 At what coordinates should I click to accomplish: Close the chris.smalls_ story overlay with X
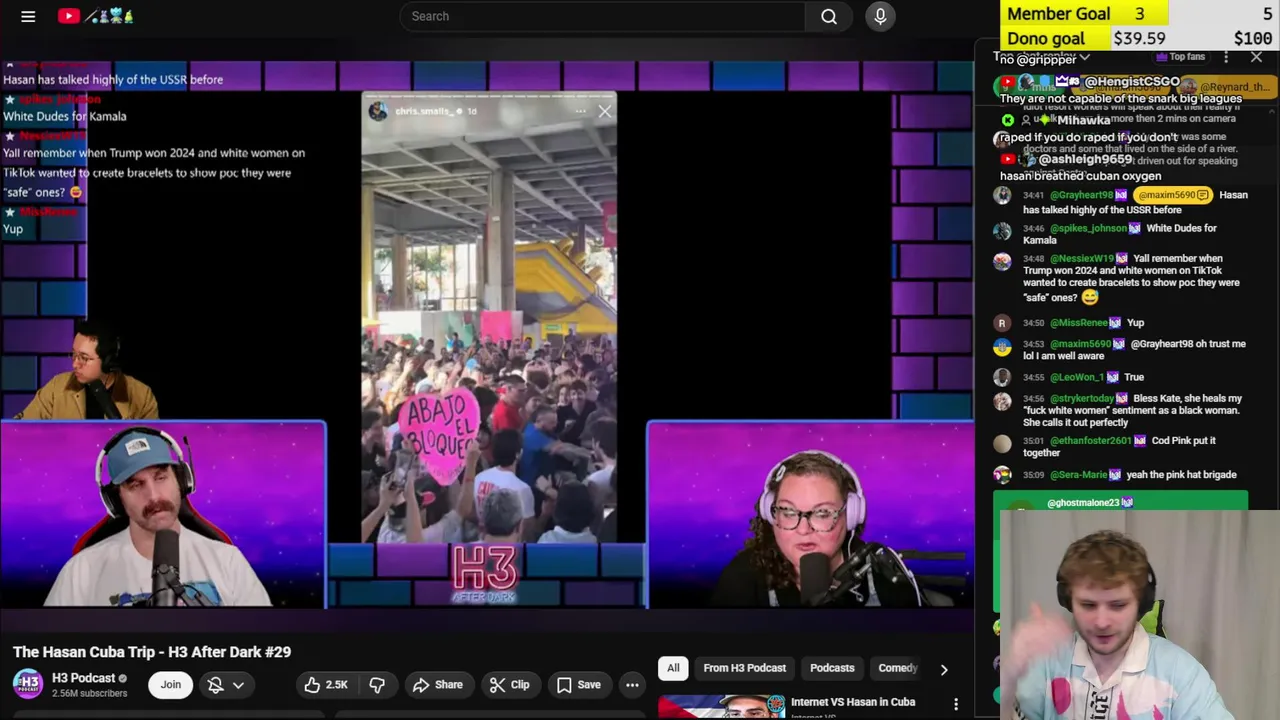coord(604,111)
